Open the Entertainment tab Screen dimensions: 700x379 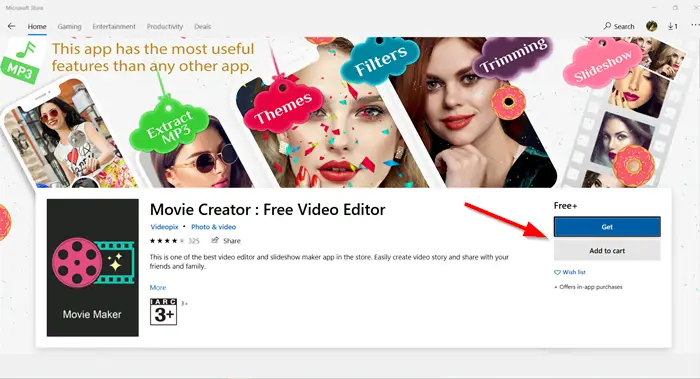pyautogui.click(x=114, y=27)
